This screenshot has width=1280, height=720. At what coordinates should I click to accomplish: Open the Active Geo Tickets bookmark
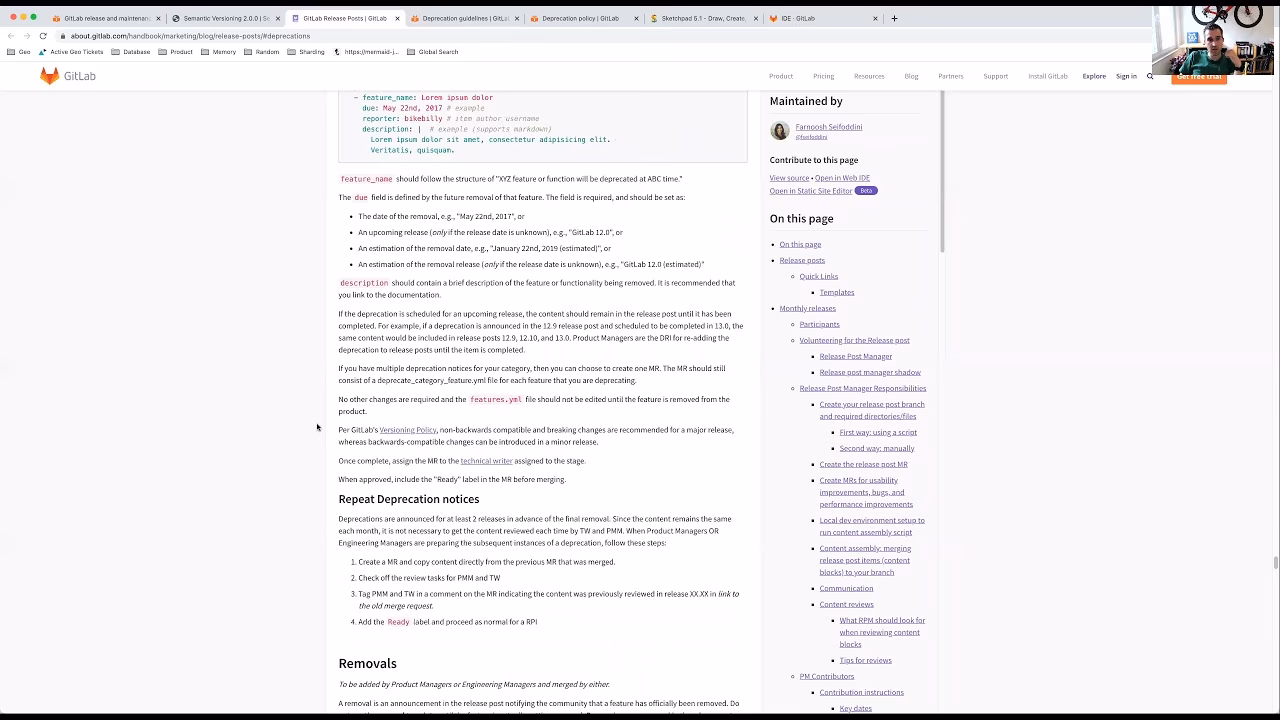(76, 52)
